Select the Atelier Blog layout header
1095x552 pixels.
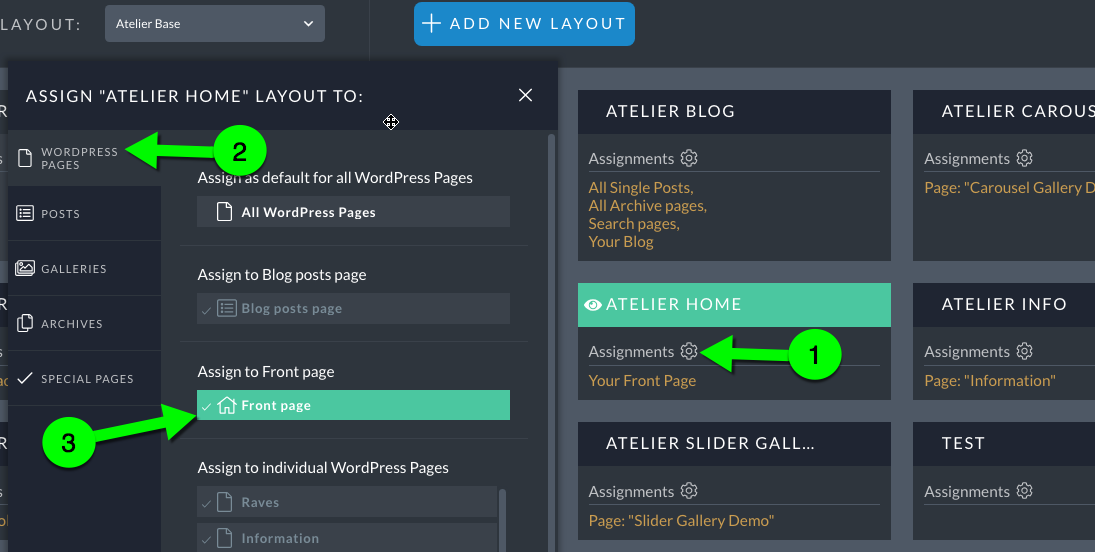click(x=734, y=112)
